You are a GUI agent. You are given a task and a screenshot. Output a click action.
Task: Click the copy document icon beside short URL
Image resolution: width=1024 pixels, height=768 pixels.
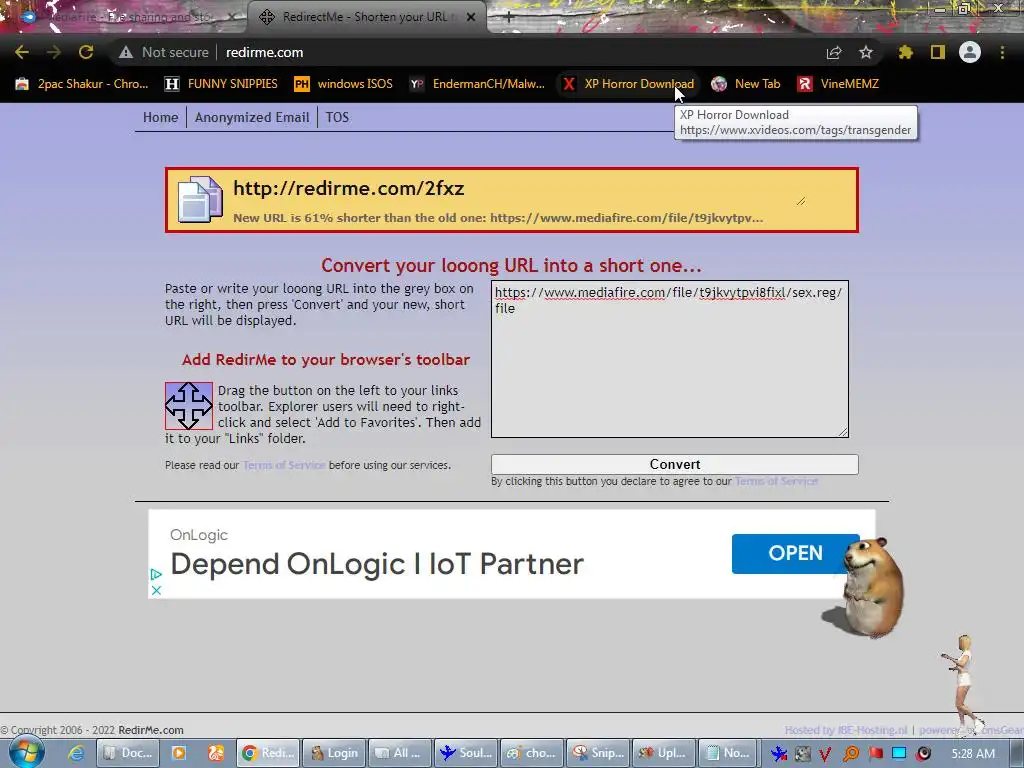point(200,200)
